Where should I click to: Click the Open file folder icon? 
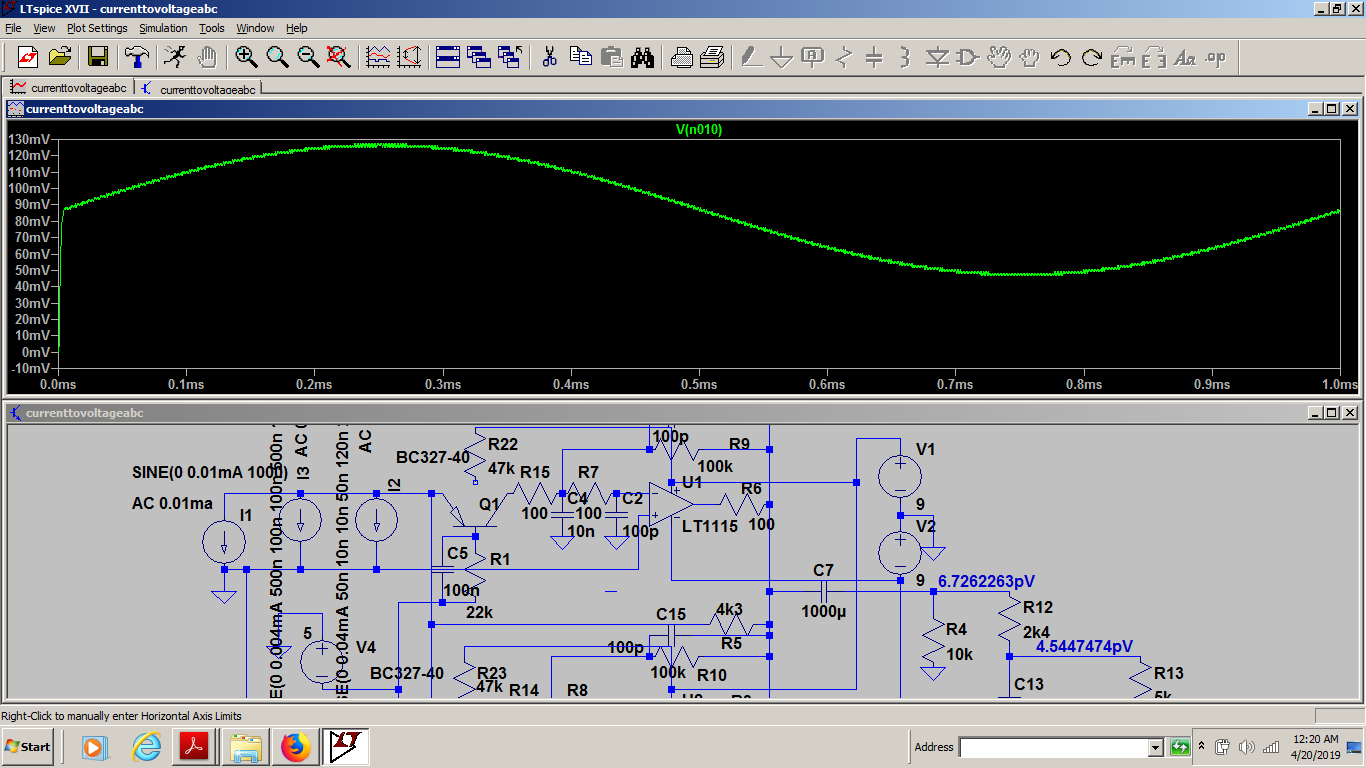click(59, 57)
